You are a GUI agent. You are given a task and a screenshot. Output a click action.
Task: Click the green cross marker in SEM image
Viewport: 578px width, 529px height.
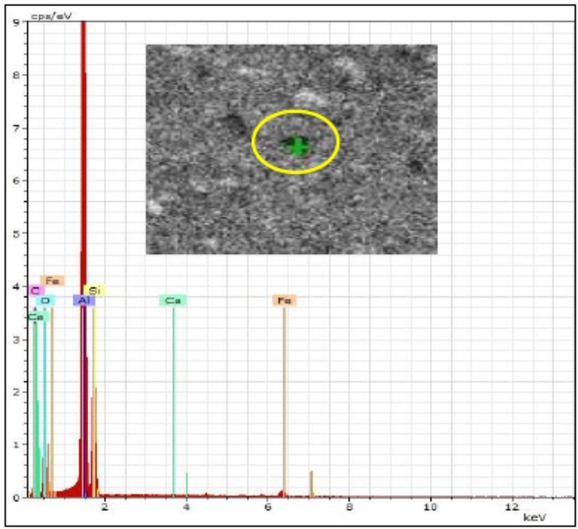pyautogui.click(x=297, y=146)
